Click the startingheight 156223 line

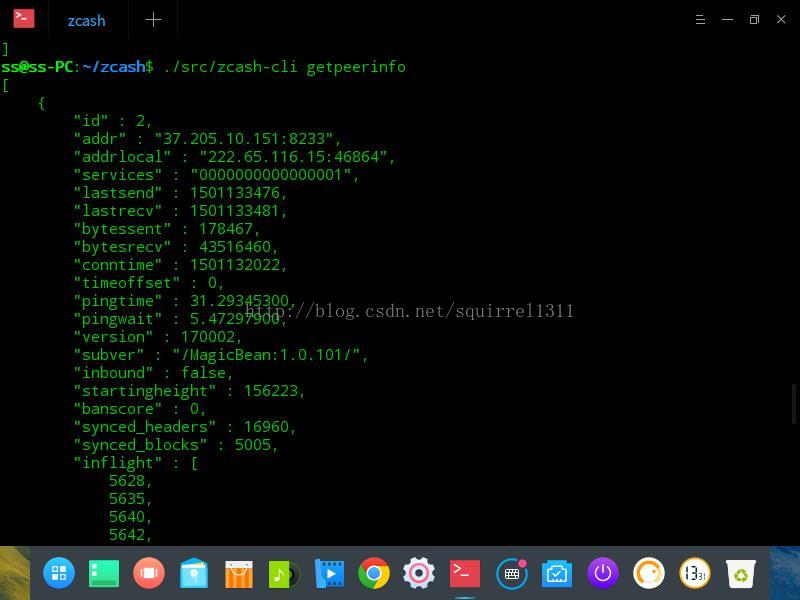(189, 391)
